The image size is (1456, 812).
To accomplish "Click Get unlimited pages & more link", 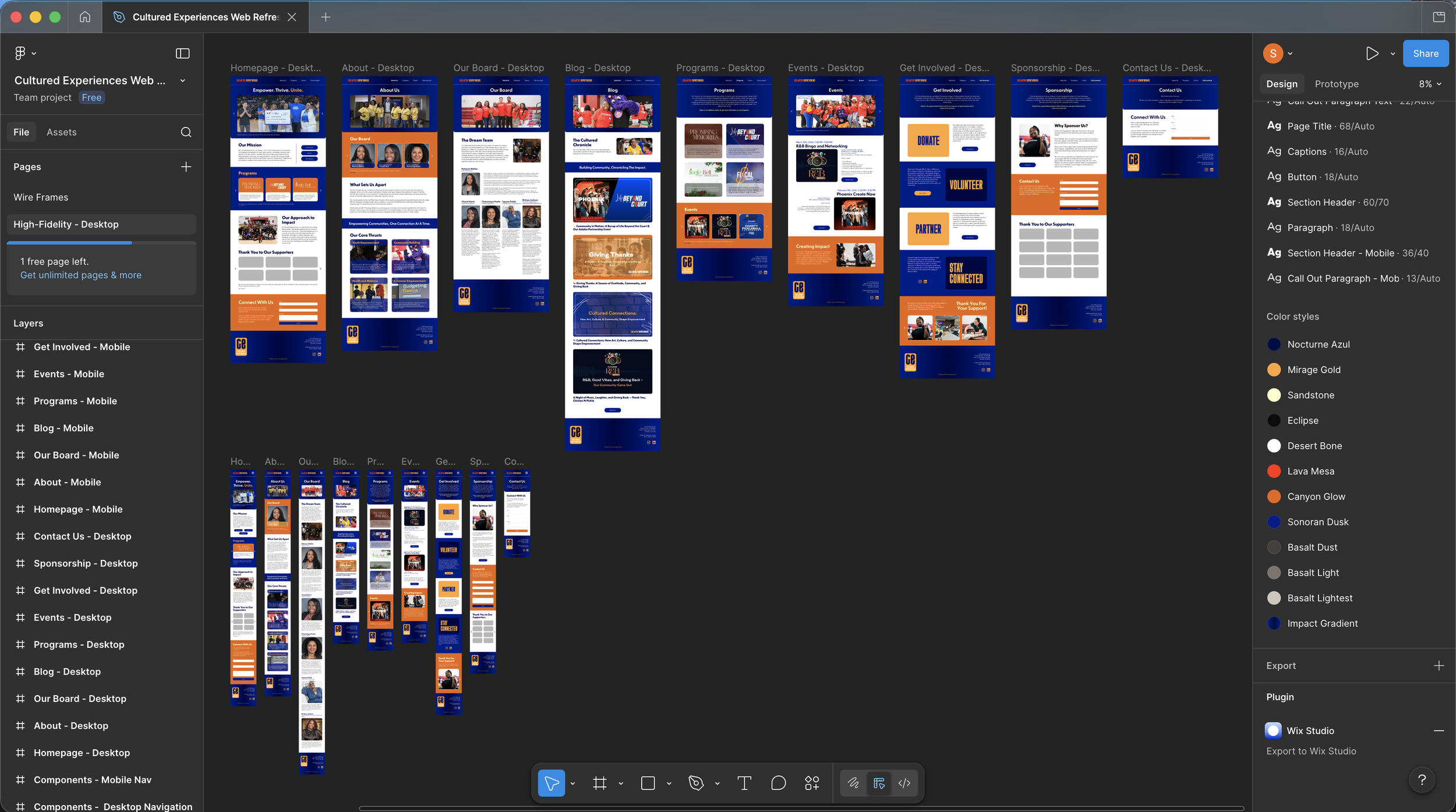I will 81,275.
